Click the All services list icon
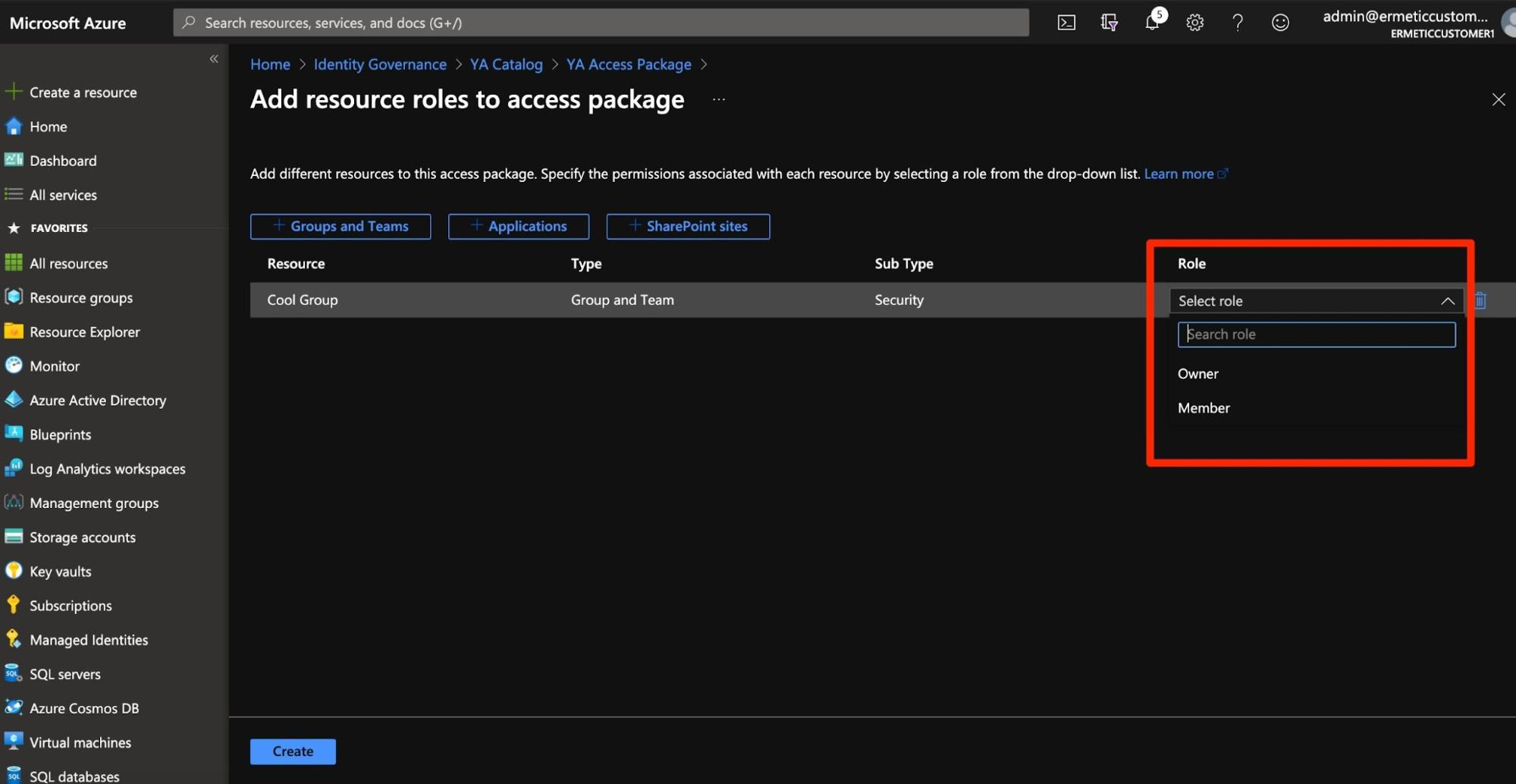 point(14,194)
